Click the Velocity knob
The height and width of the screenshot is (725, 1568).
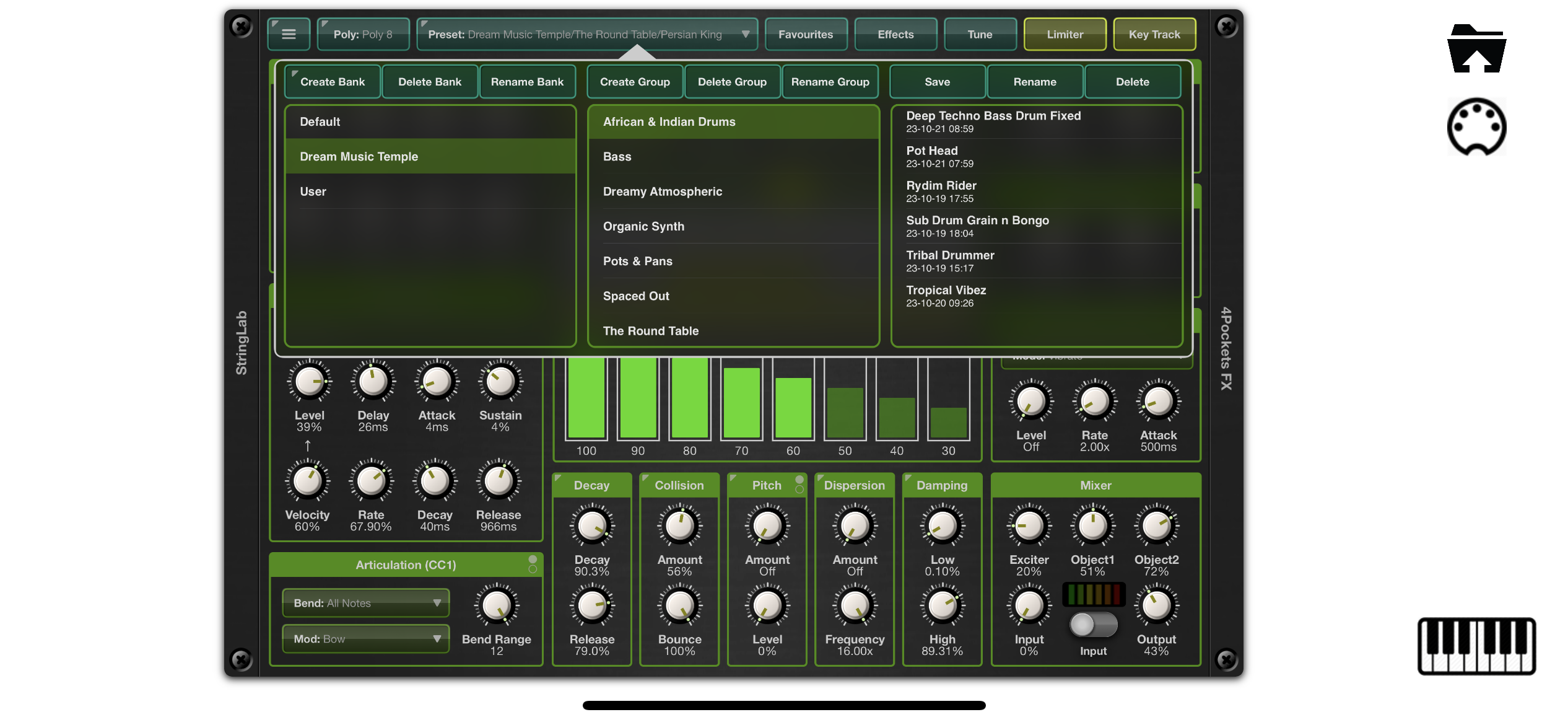click(x=307, y=481)
